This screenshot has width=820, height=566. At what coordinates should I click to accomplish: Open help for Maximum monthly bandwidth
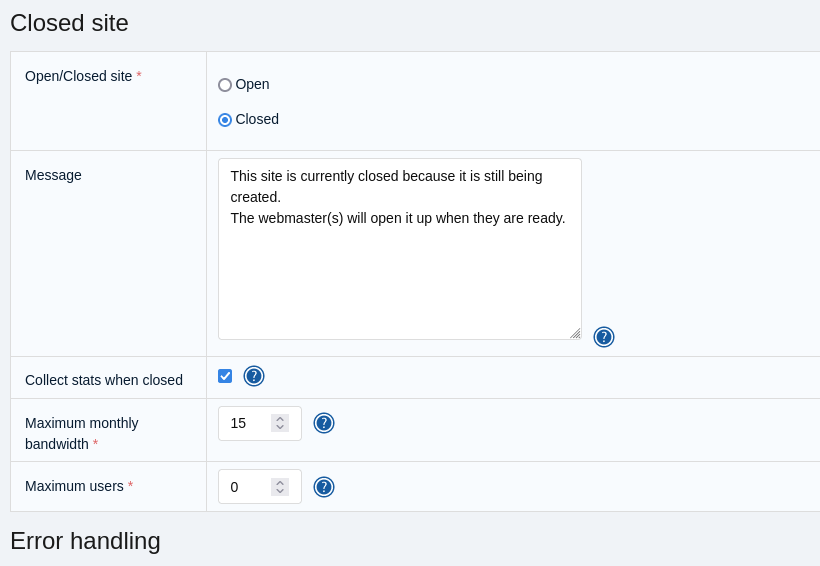tap(324, 423)
